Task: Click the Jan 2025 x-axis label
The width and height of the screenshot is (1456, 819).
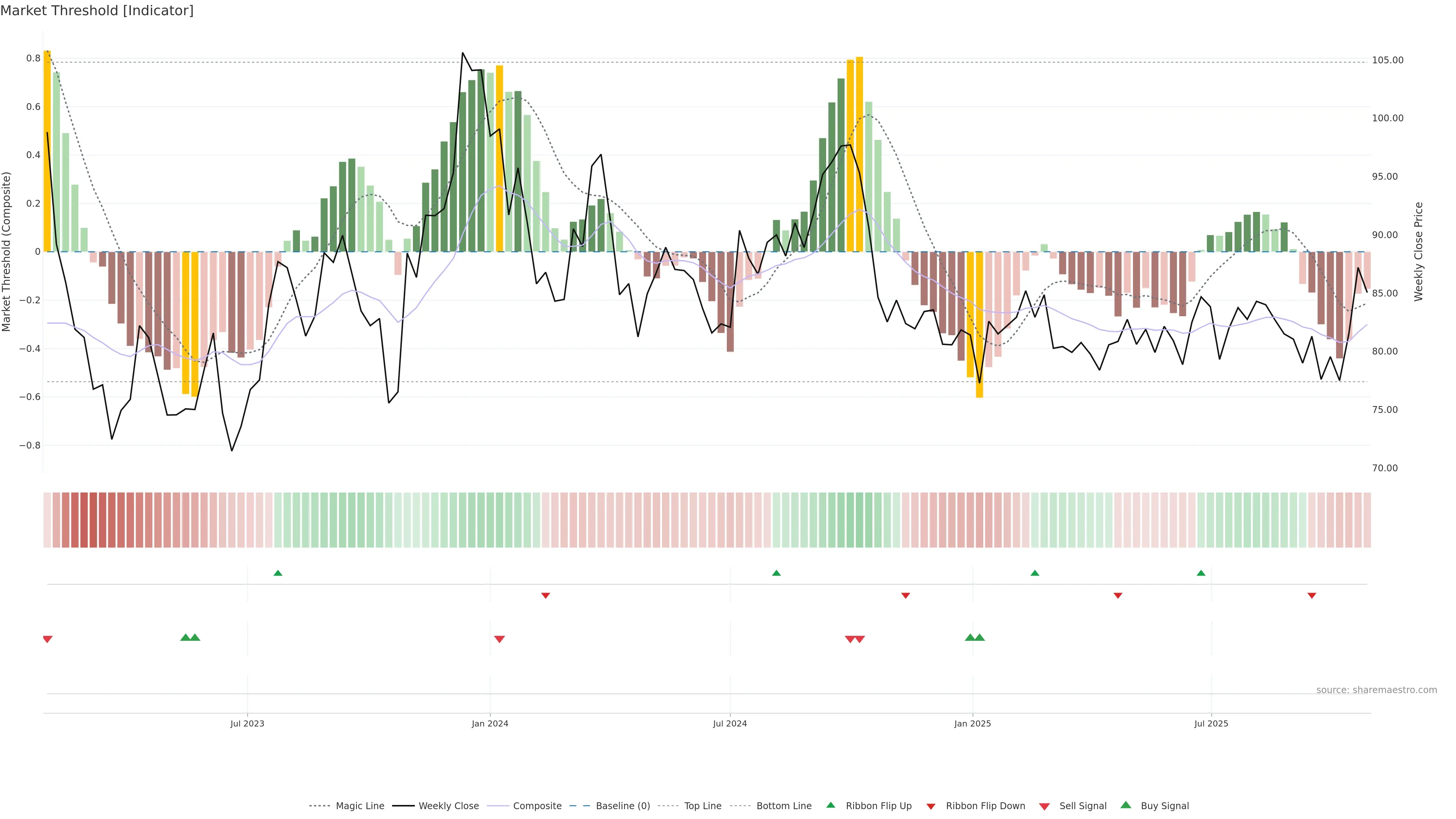Action: click(x=972, y=723)
